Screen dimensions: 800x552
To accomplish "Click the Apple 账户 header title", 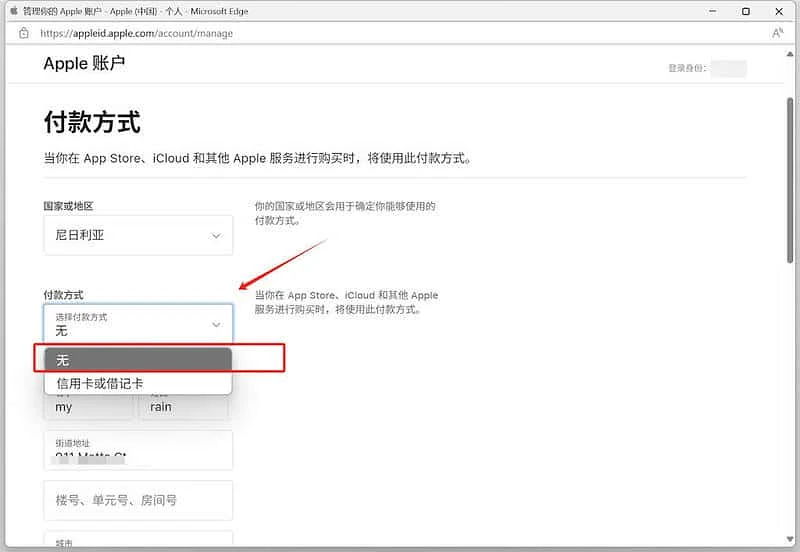I will point(84,63).
